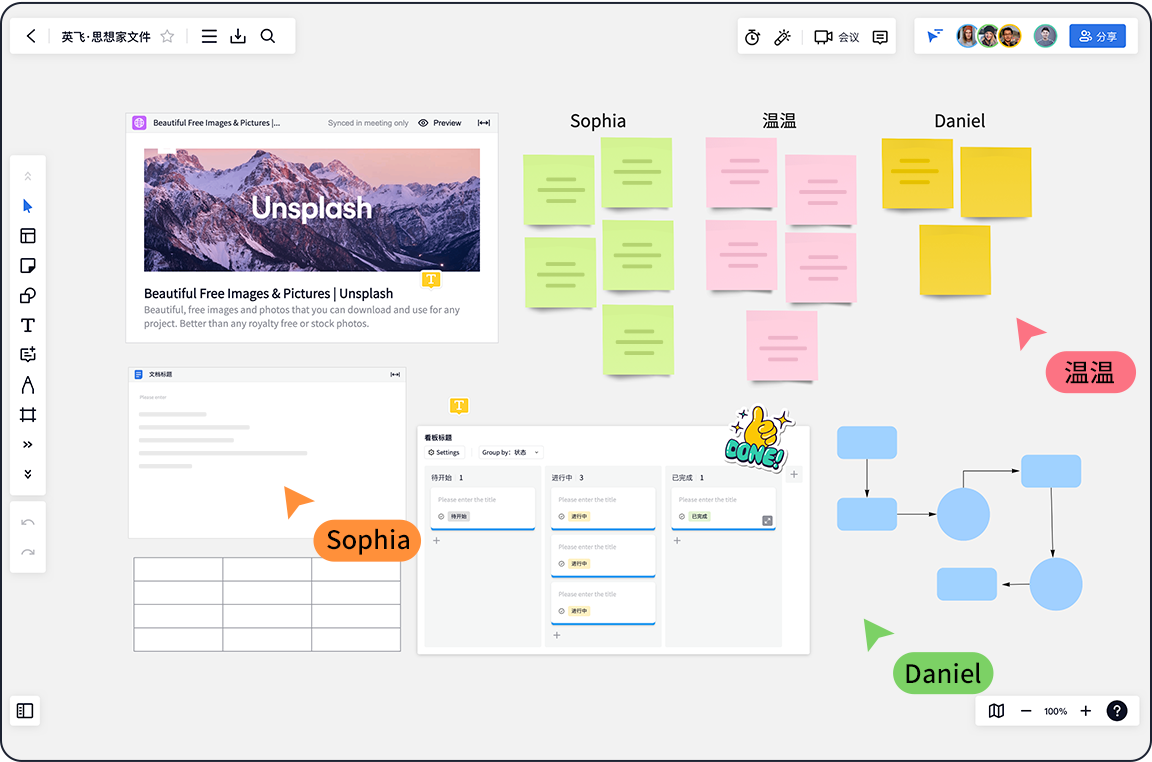Image resolution: width=1152 pixels, height=762 pixels.
Task: Click the blue cursor follow icon
Action: click(x=935, y=36)
